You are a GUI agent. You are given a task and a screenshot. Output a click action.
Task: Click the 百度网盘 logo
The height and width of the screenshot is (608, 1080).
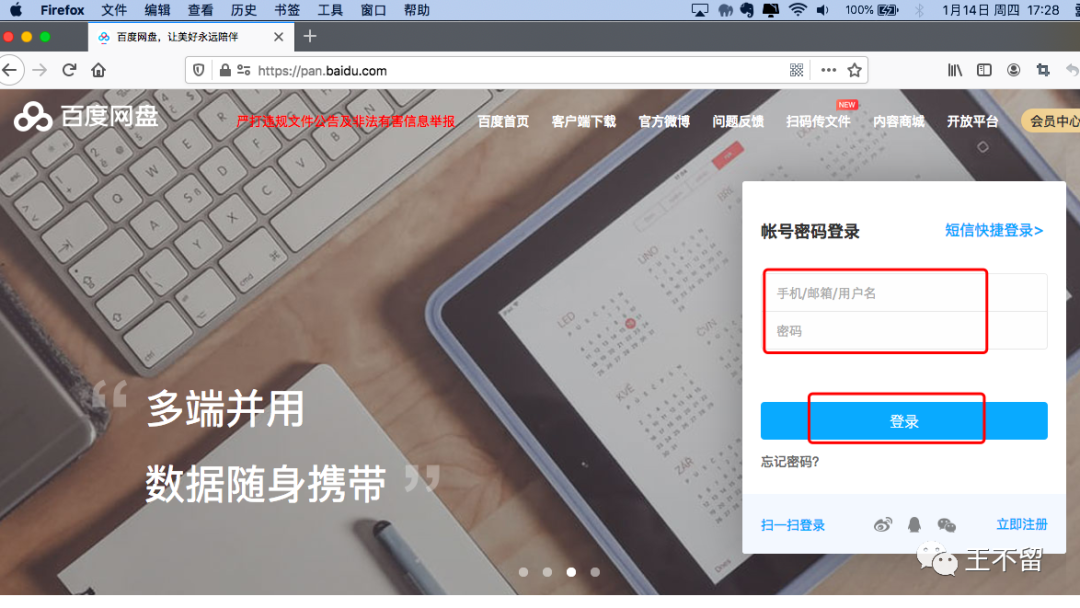(x=86, y=116)
